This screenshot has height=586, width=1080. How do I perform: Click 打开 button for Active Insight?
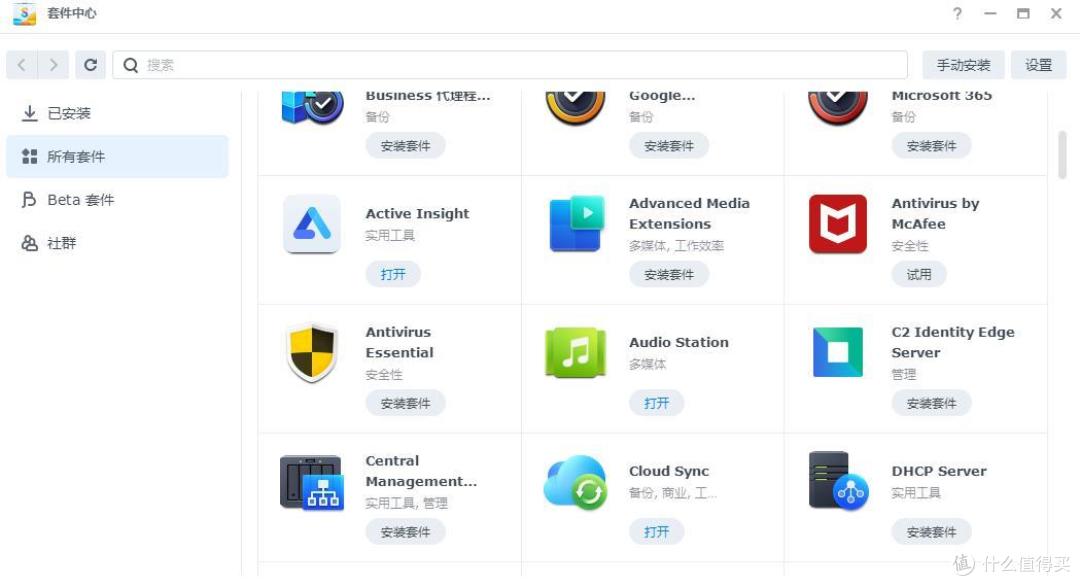[393, 274]
